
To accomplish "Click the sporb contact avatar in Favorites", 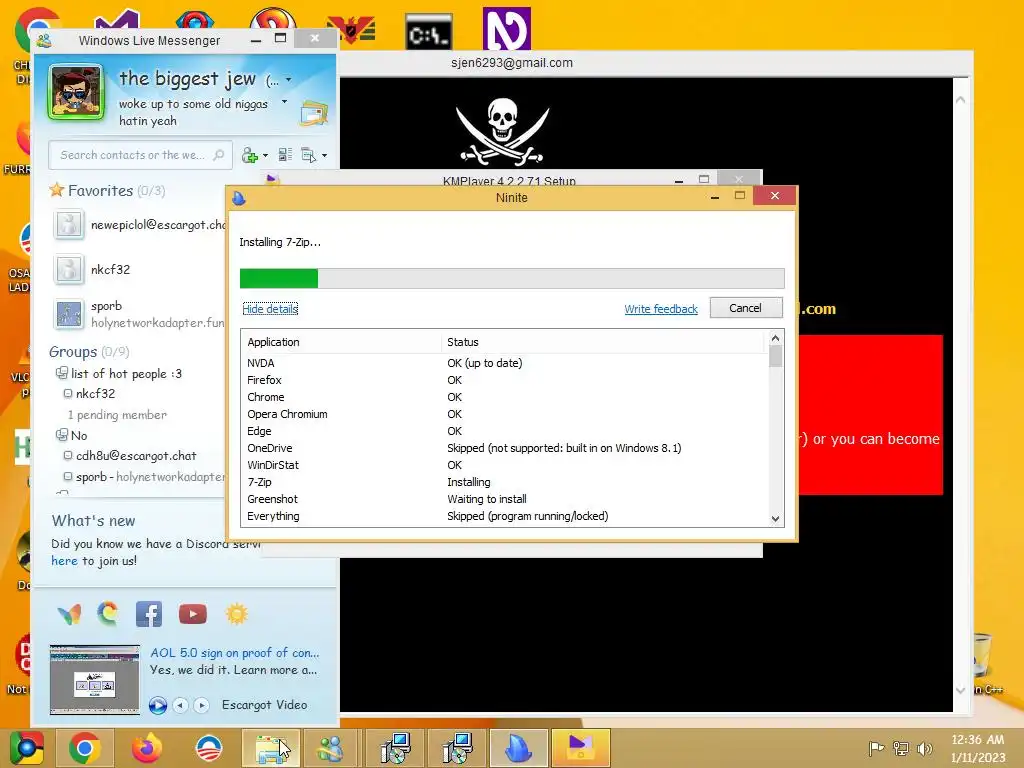I will [69, 314].
